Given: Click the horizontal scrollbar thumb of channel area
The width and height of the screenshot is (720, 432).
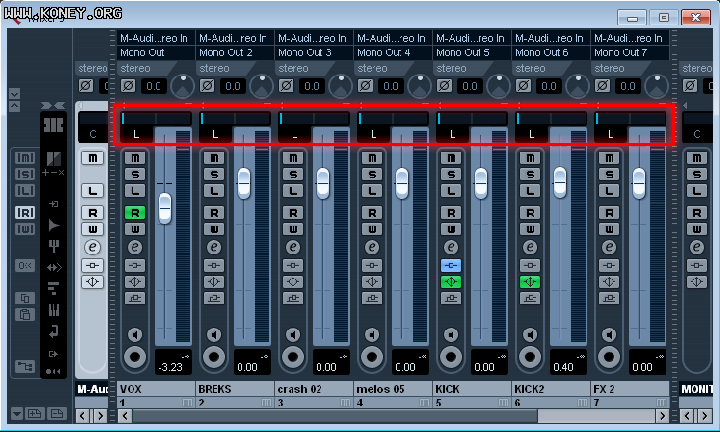Looking at the screenshot, I should (335, 416).
